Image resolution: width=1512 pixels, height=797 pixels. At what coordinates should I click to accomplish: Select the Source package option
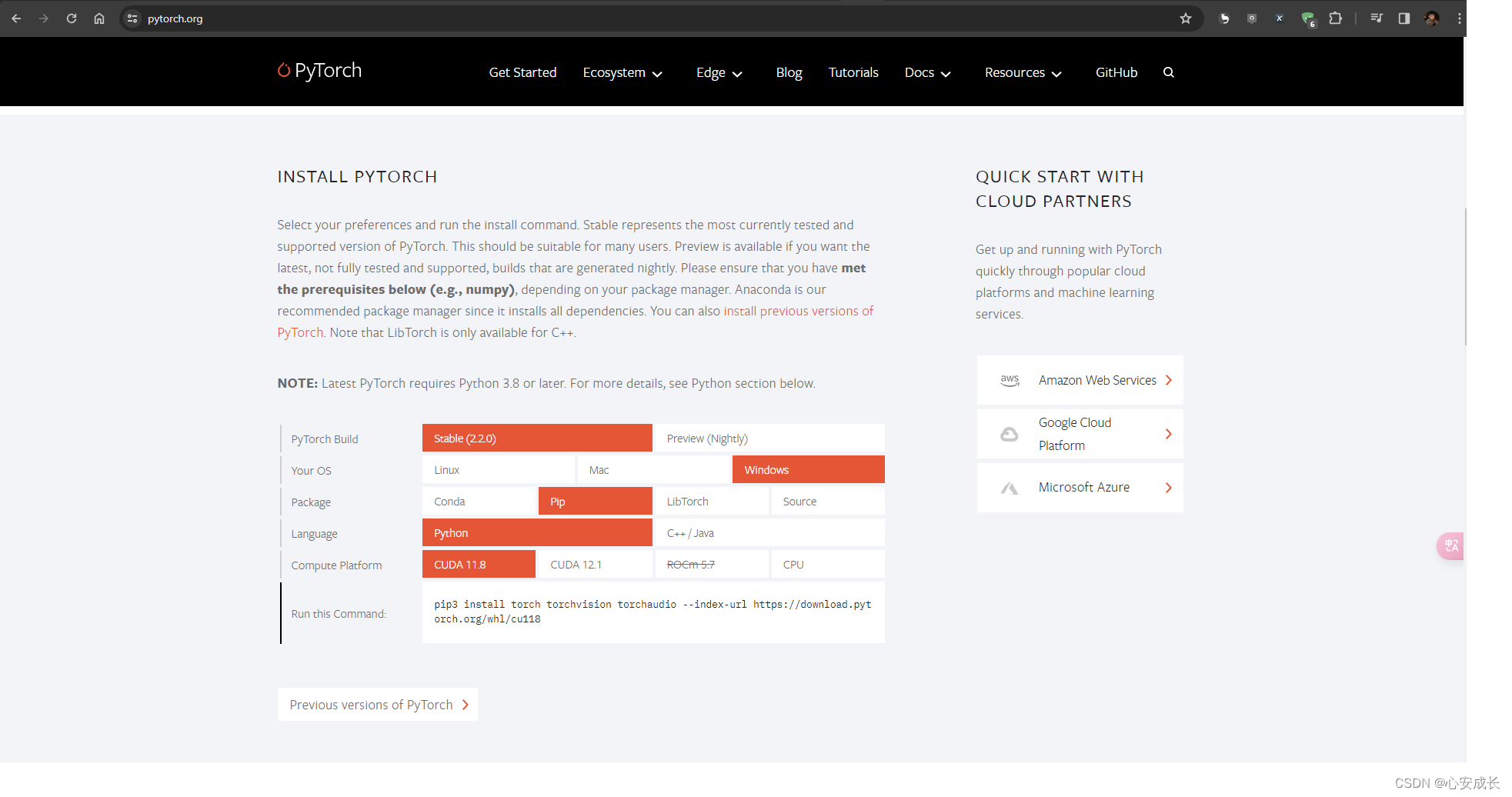point(828,502)
